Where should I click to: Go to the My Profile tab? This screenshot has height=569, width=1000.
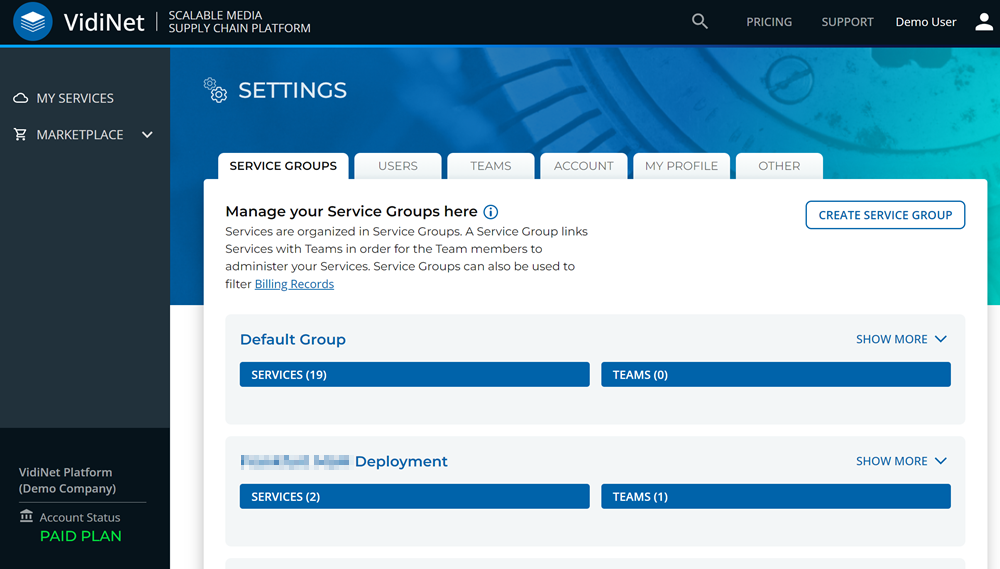pyautogui.click(x=681, y=166)
